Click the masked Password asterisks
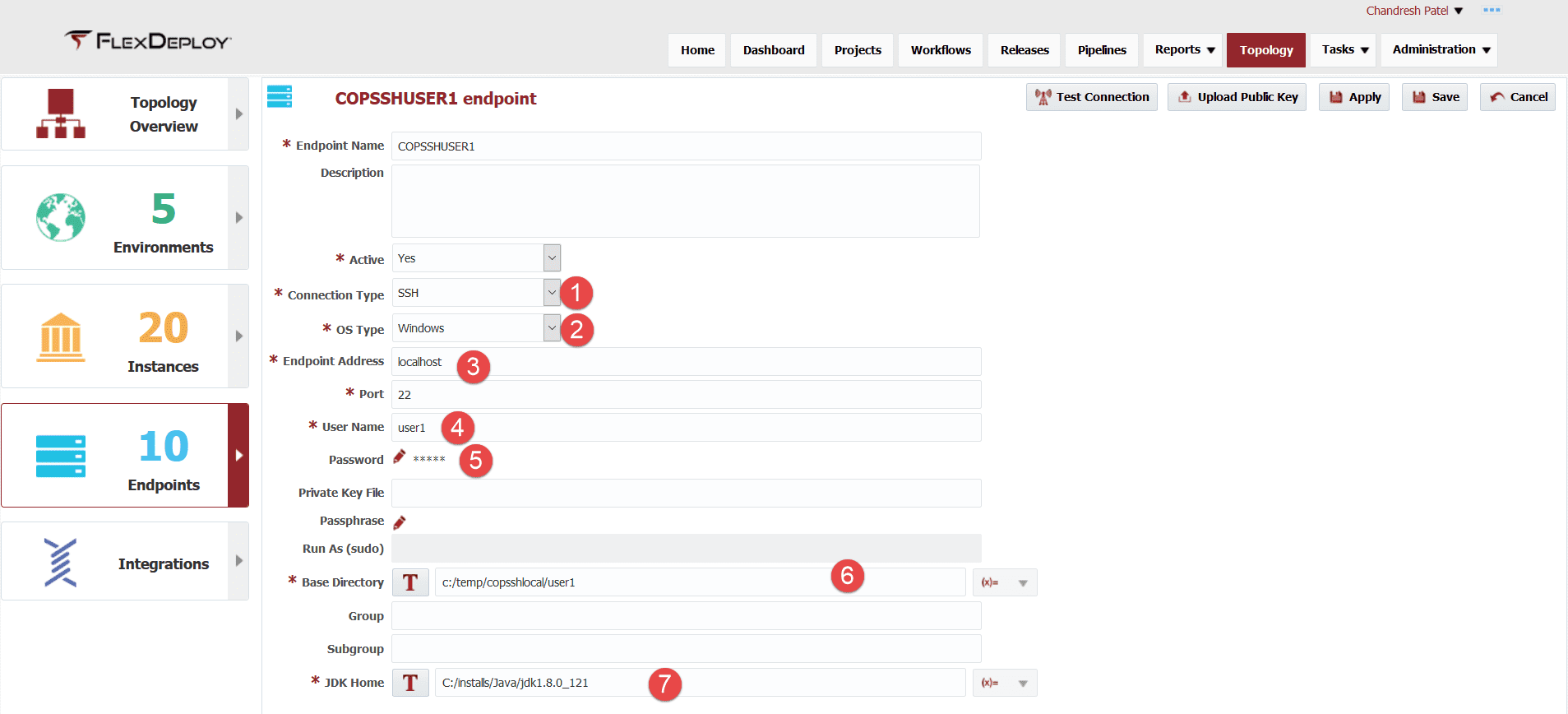Viewport: 1568px width, 714px height. point(429,460)
